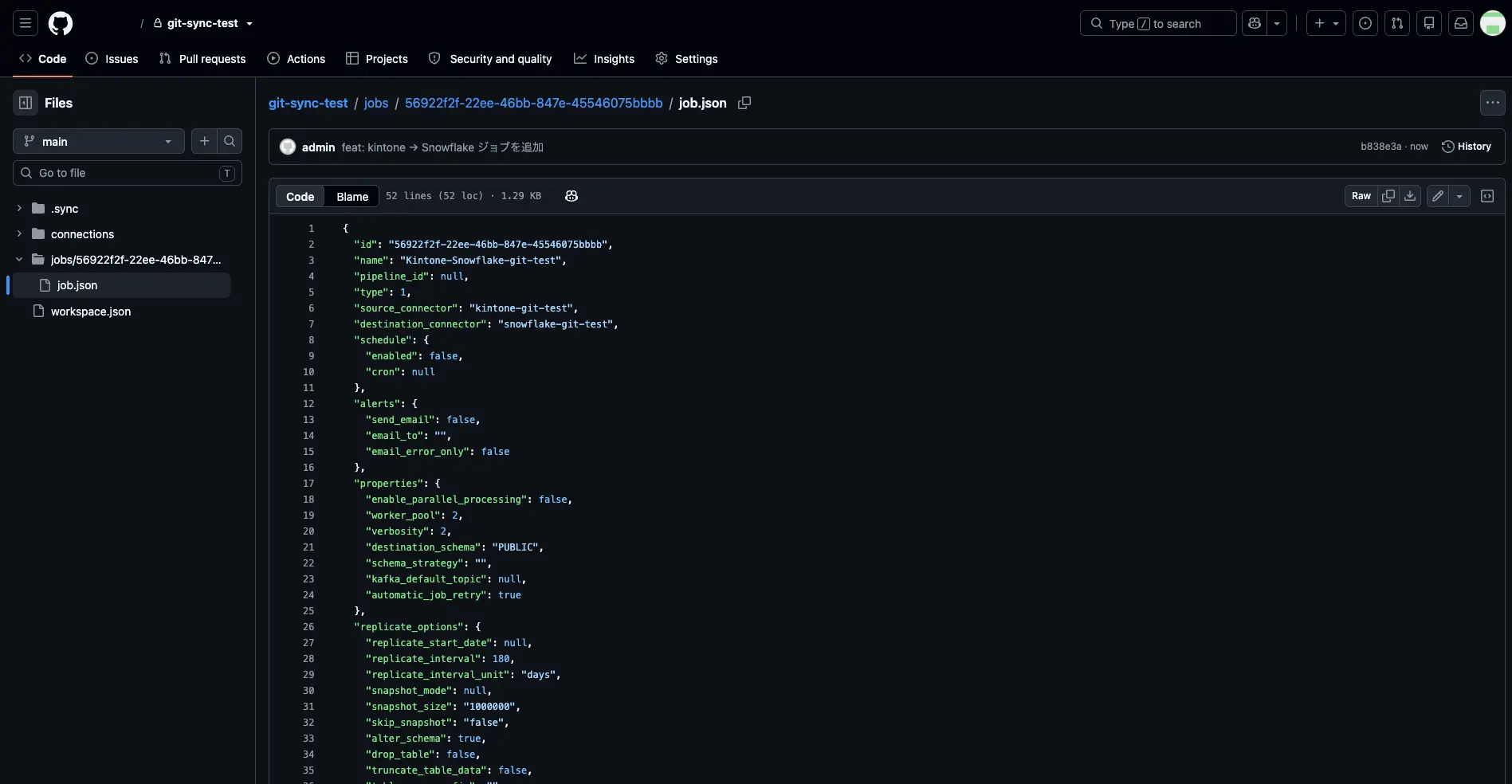
Task: Click the "Kintone-Snowflake-git-test" name value
Action: (481, 261)
